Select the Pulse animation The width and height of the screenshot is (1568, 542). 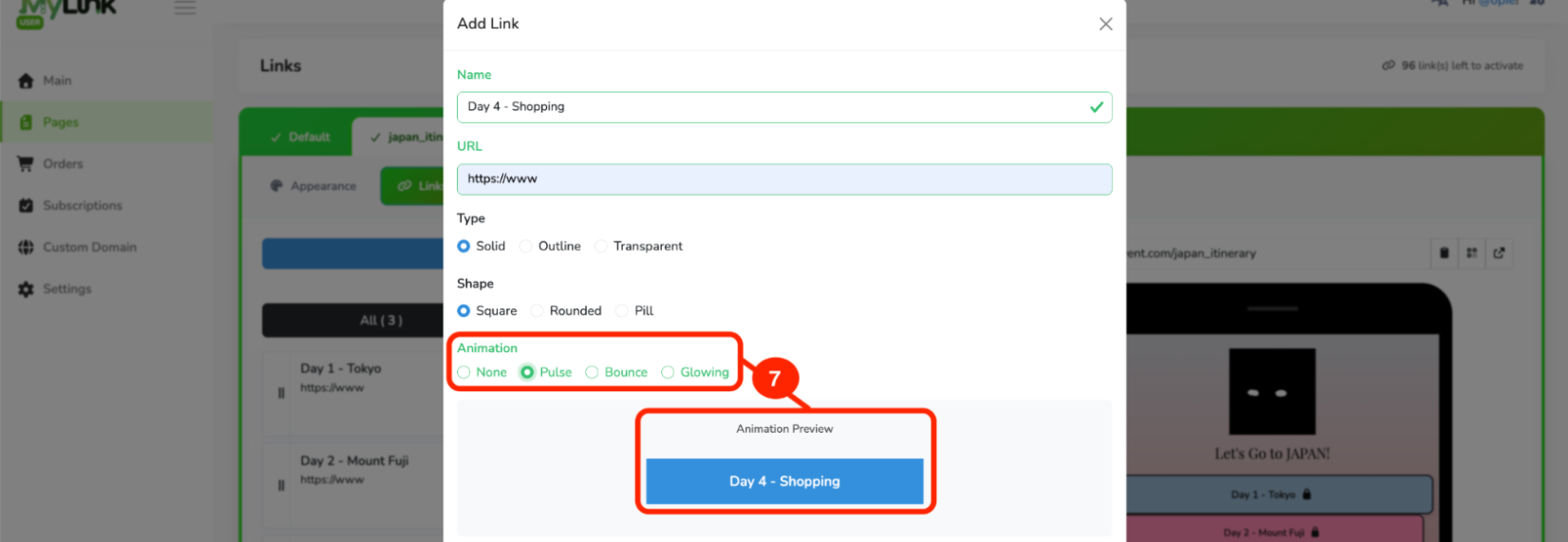tap(527, 372)
